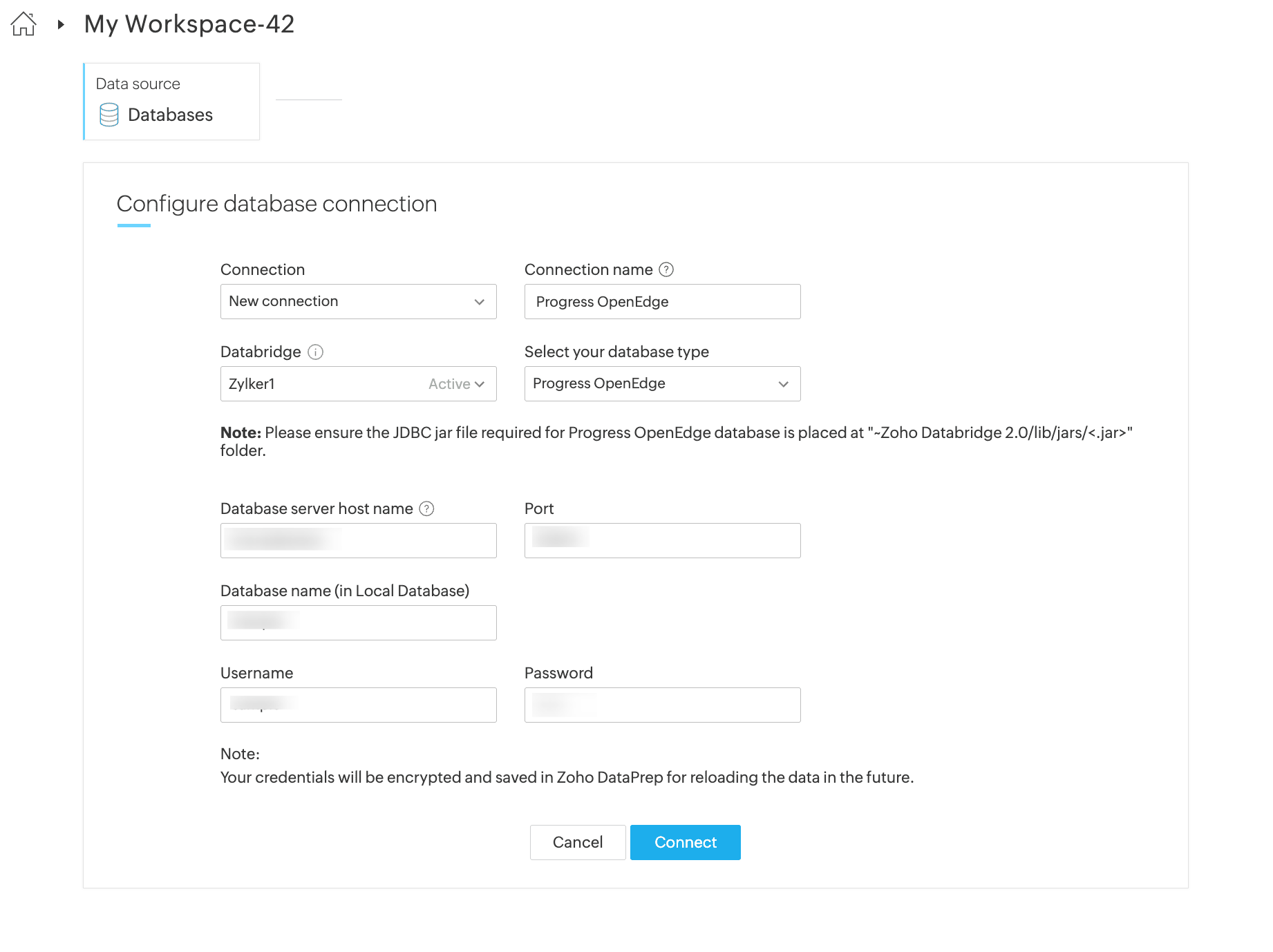1273x952 pixels.
Task: Open the Progress OpenEdge database type dropdown
Action: pyautogui.click(x=662, y=384)
